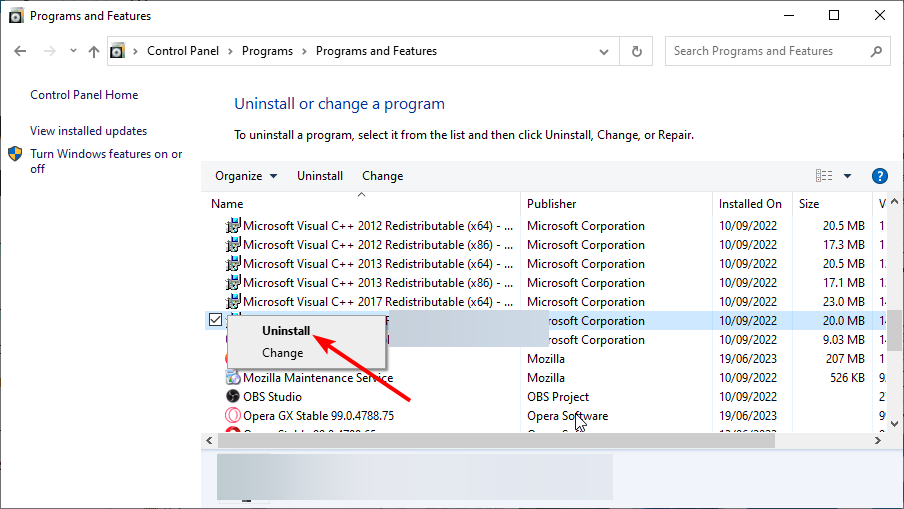The height and width of the screenshot is (509, 904).
Task: Click the Visual C++ 2012 x86 installer icon
Action: tap(233, 244)
